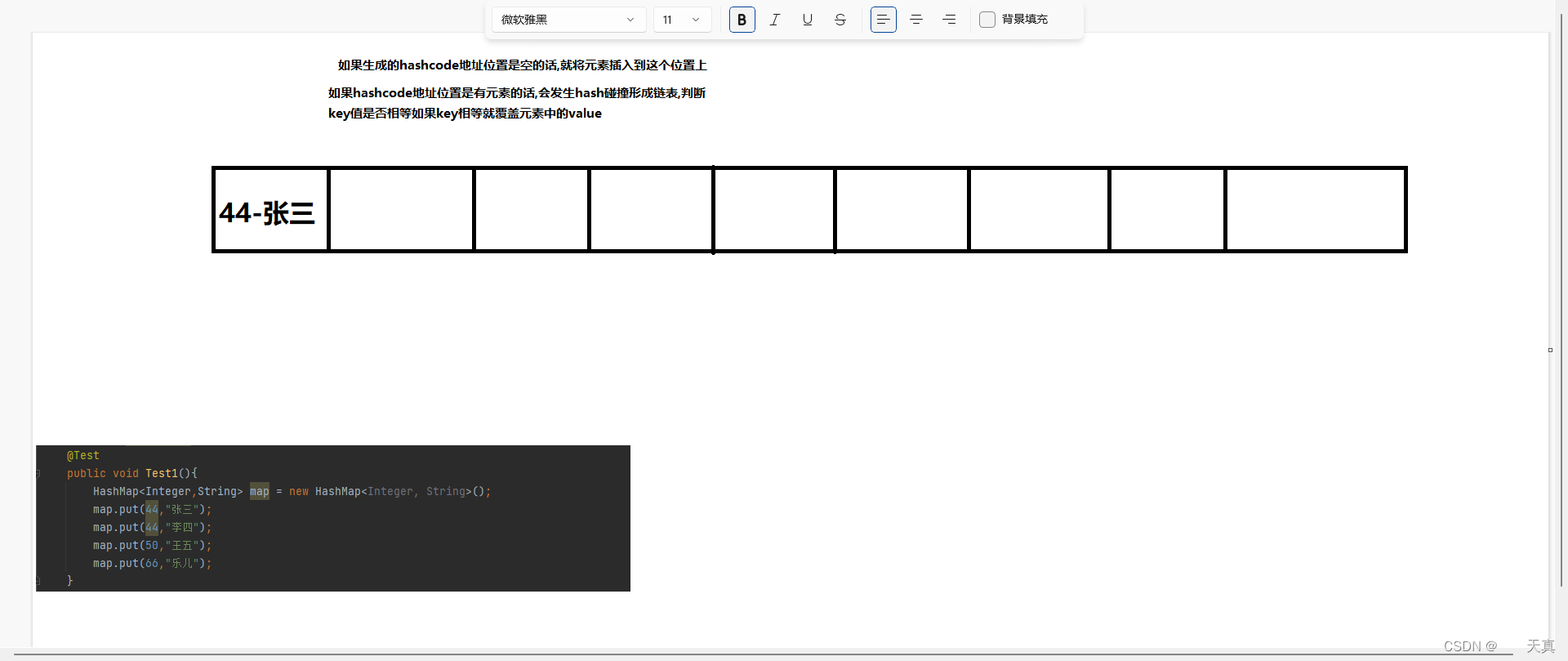Select align right option

click(948, 20)
